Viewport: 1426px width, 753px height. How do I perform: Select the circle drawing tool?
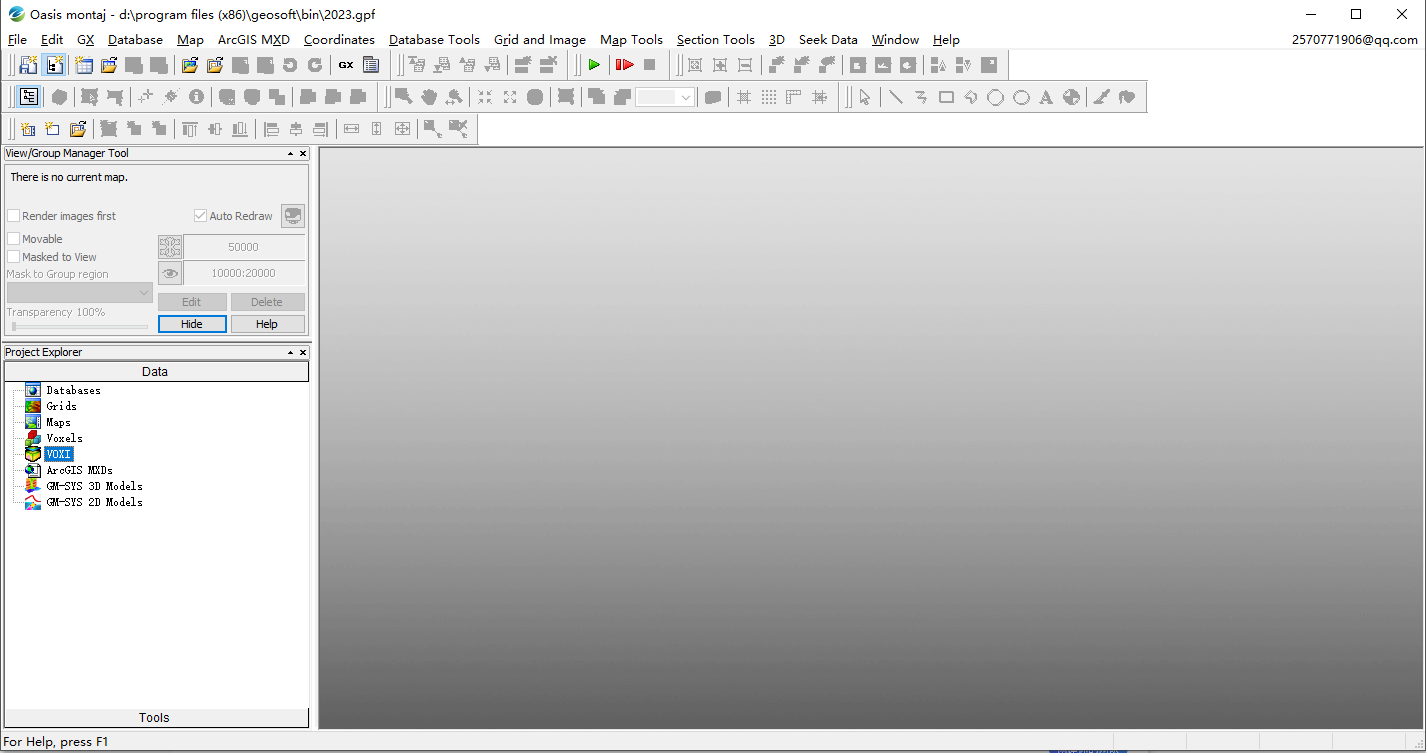pyautogui.click(x=996, y=97)
